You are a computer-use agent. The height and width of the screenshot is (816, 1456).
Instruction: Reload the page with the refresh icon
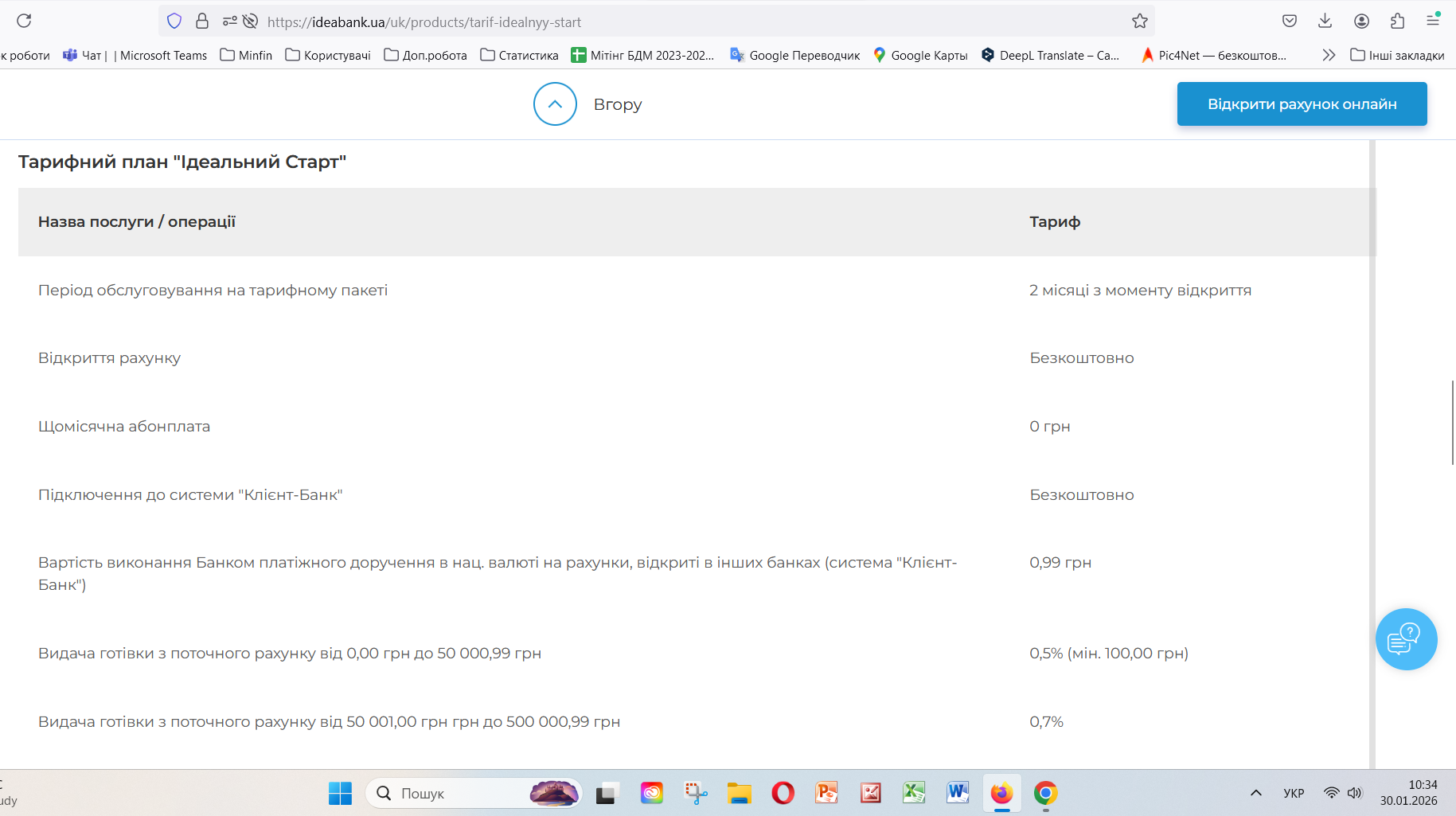tap(24, 21)
